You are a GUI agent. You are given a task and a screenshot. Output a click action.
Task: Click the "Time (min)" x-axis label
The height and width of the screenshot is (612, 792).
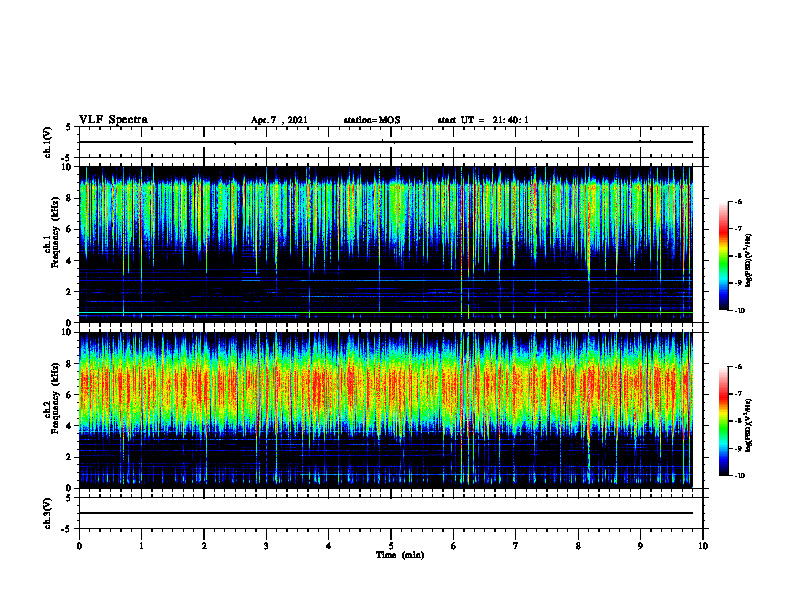(400, 555)
